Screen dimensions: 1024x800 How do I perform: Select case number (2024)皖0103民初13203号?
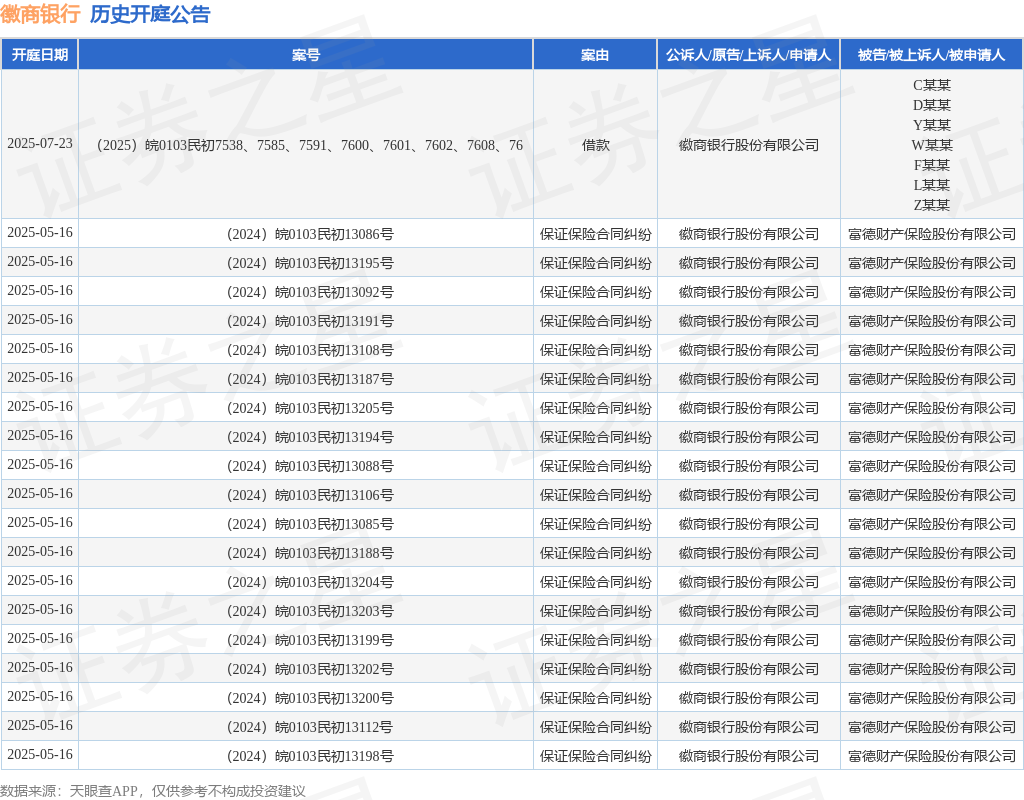(310, 611)
